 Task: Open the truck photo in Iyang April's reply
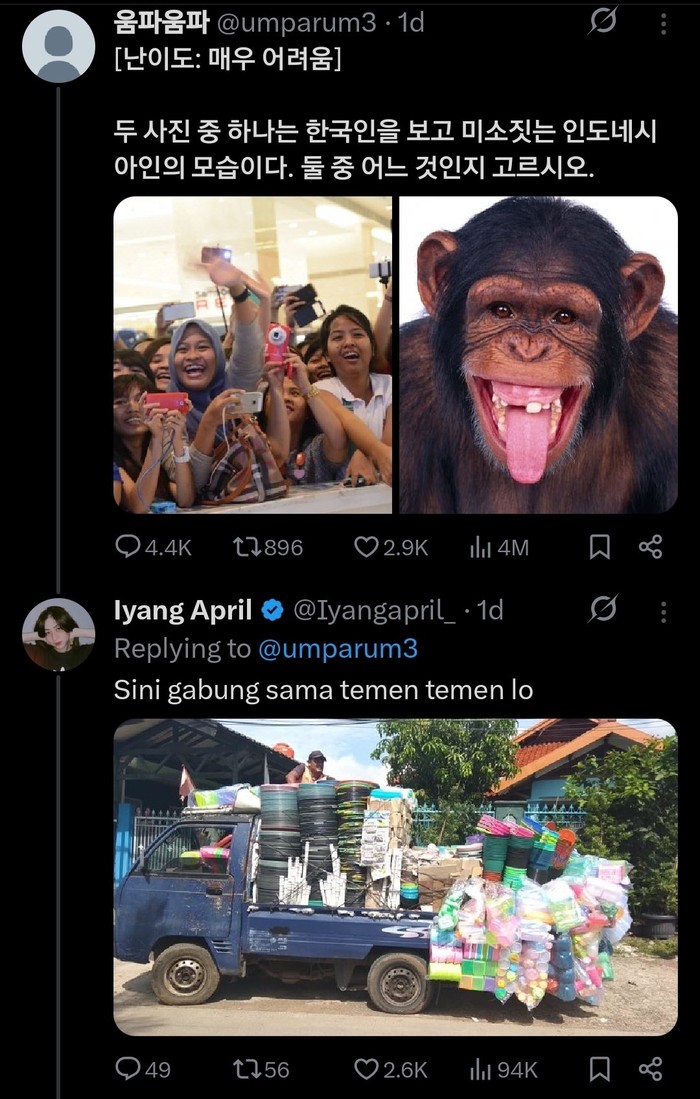click(395, 876)
